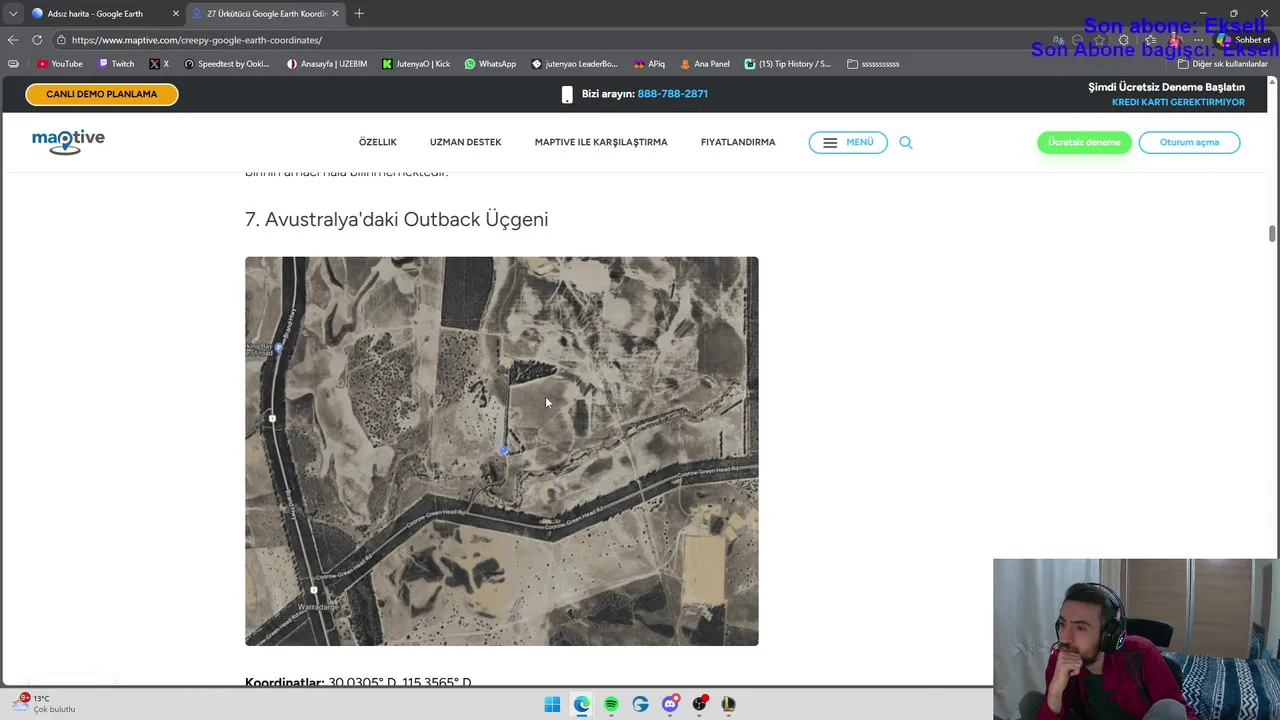Close the Adsız harita Google Earth tab
The height and width of the screenshot is (720, 1280).
click(x=176, y=14)
